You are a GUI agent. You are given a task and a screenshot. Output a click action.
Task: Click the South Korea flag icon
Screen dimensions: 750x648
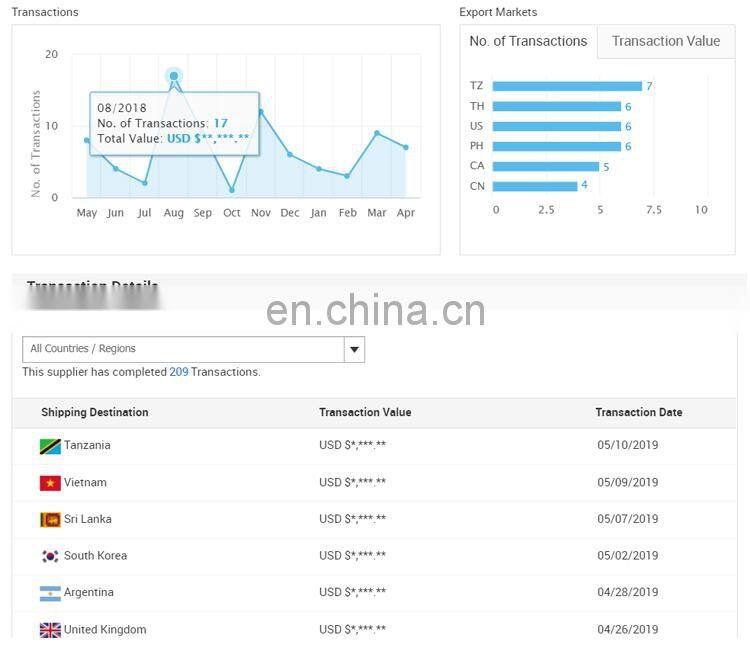(x=50, y=556)
